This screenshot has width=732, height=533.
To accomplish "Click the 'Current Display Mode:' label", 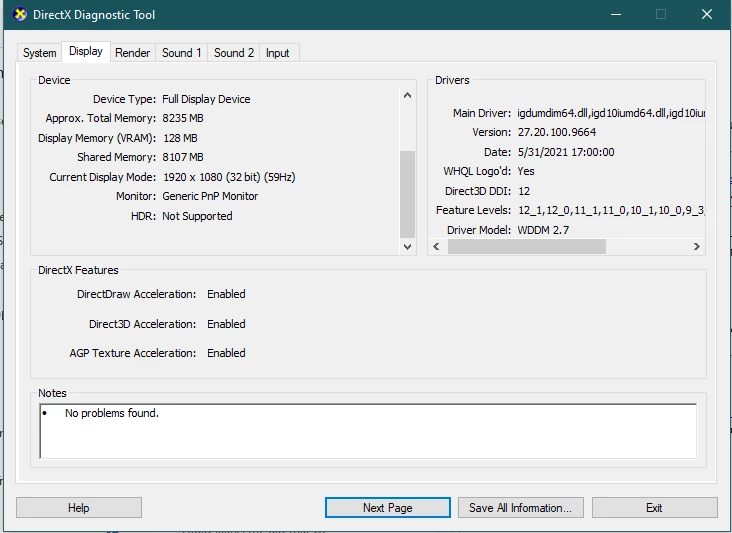I will [103, 177].
